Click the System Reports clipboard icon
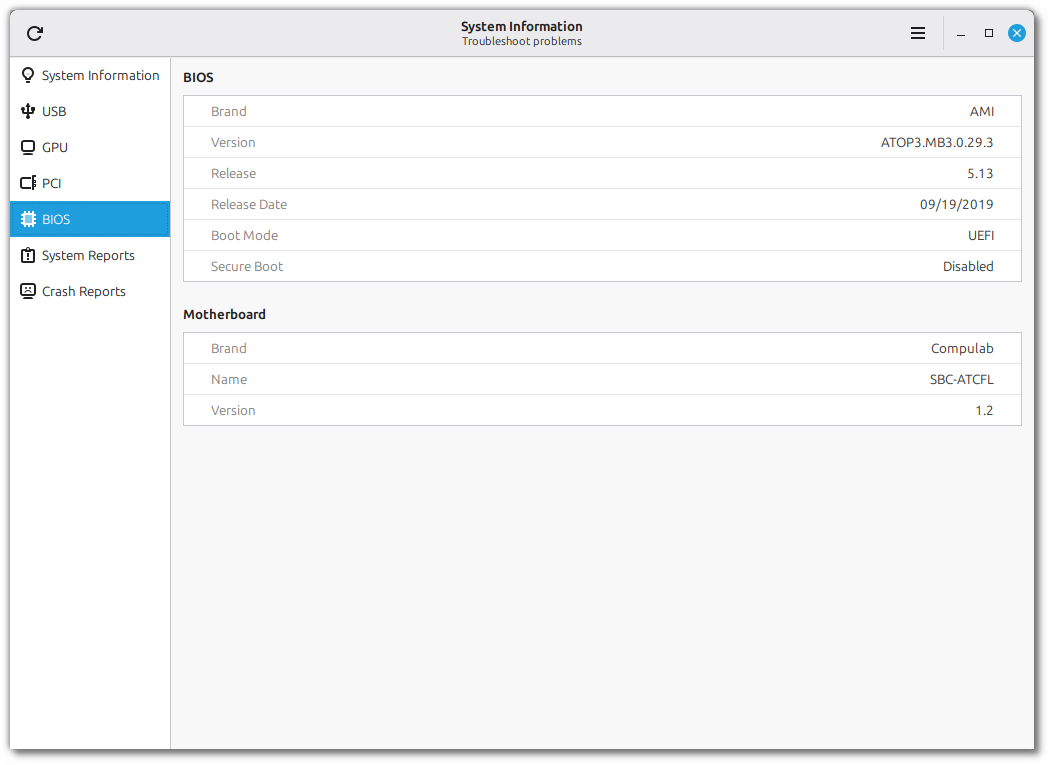Viewport: 1050px width, 765px height. (28, 255)
